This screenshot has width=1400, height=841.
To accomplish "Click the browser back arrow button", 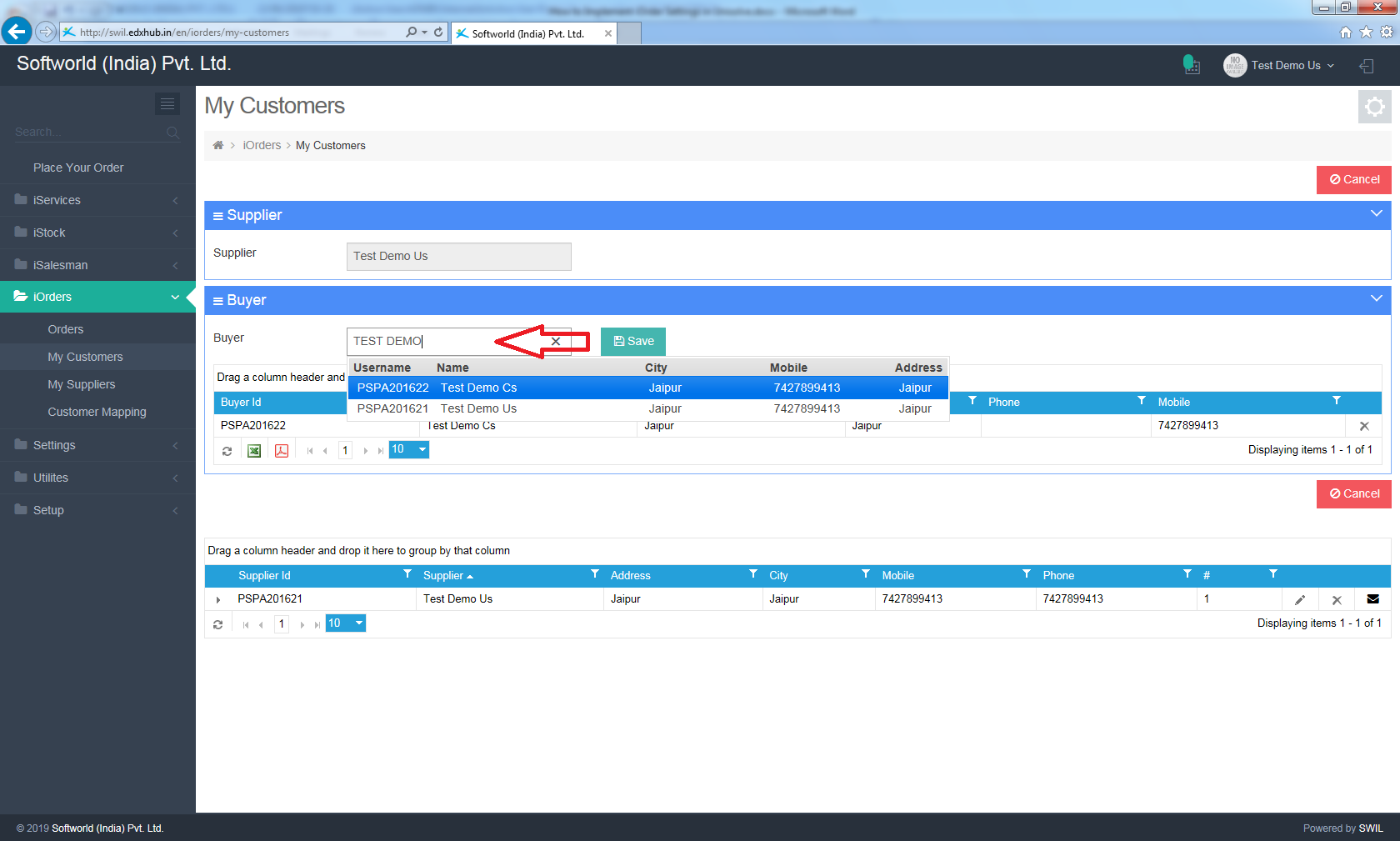I will [17, 32].
